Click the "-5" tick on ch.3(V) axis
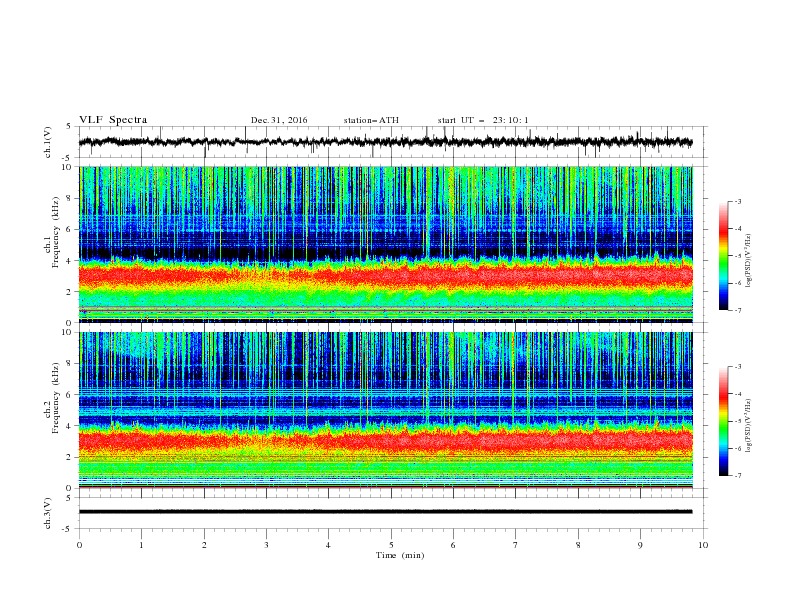Screen dimensions: 792x612 tap(68, 529)
